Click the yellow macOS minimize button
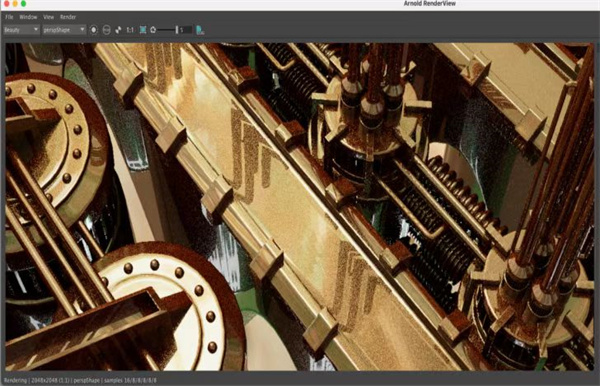 15,3
